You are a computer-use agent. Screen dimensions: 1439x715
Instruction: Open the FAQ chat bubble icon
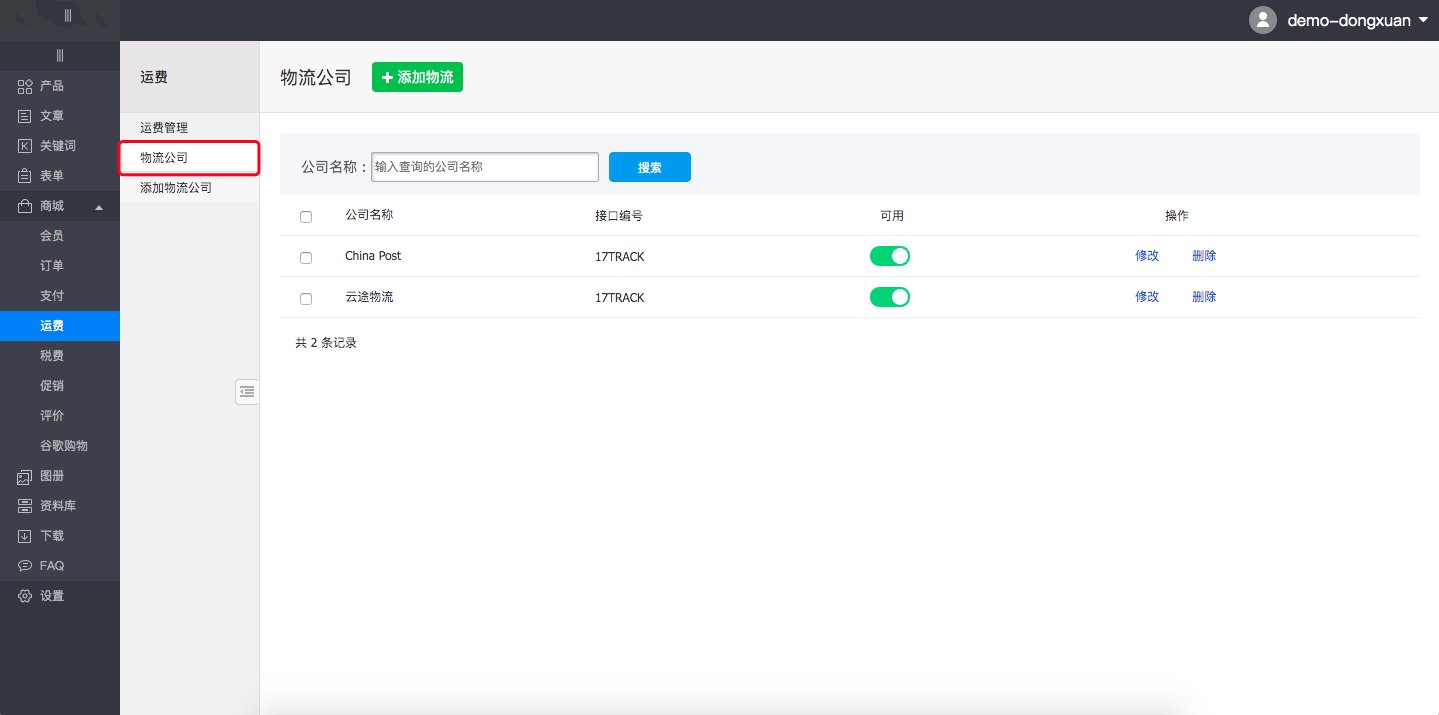26,566
